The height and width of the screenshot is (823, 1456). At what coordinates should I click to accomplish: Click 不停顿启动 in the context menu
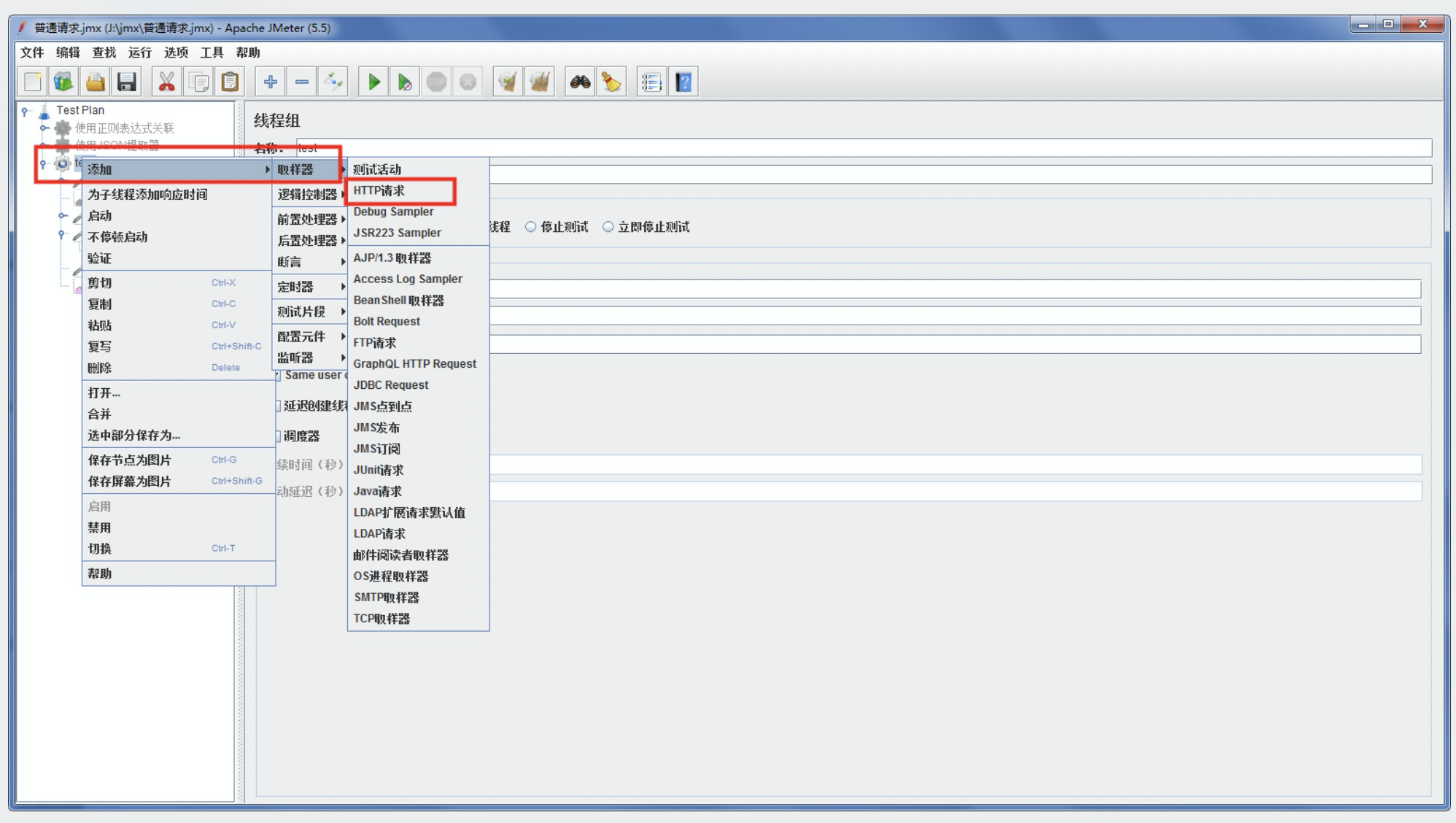[179, 237]
